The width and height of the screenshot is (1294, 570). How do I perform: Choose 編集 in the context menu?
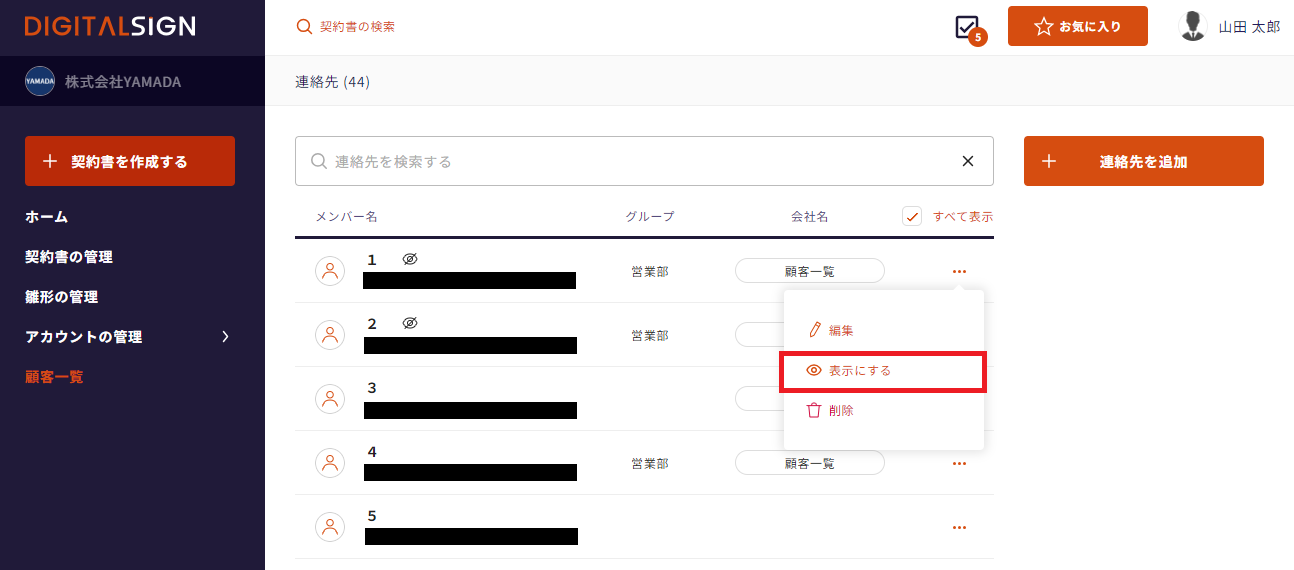(840, 330)
